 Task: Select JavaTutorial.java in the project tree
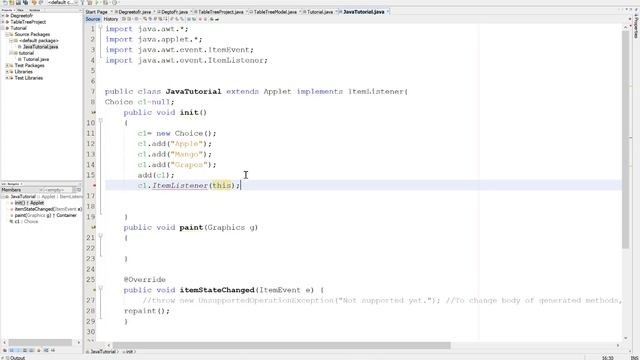40,47
